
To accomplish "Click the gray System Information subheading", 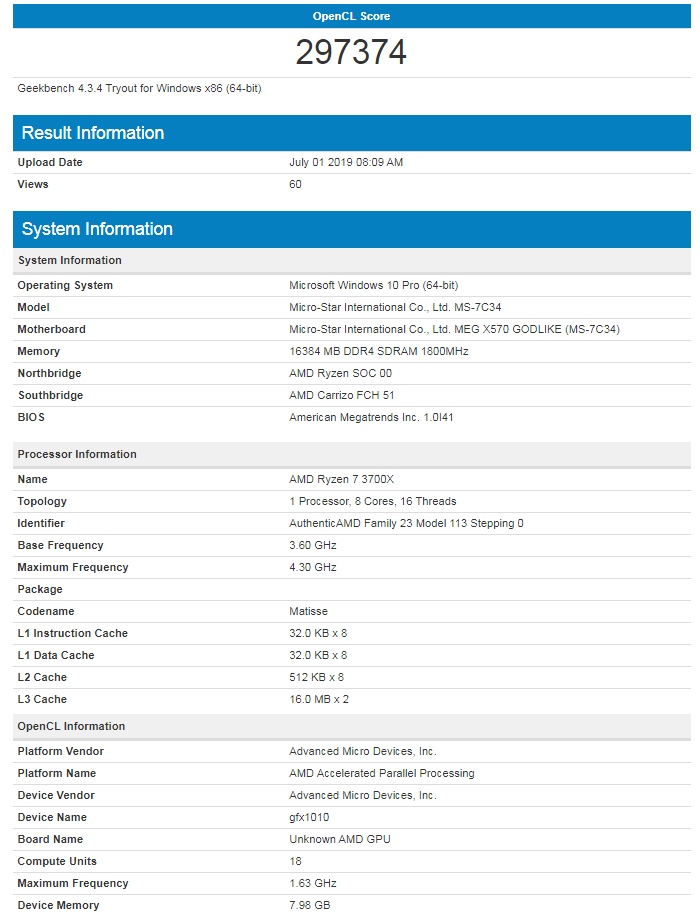I will click(x=69, y=260).
